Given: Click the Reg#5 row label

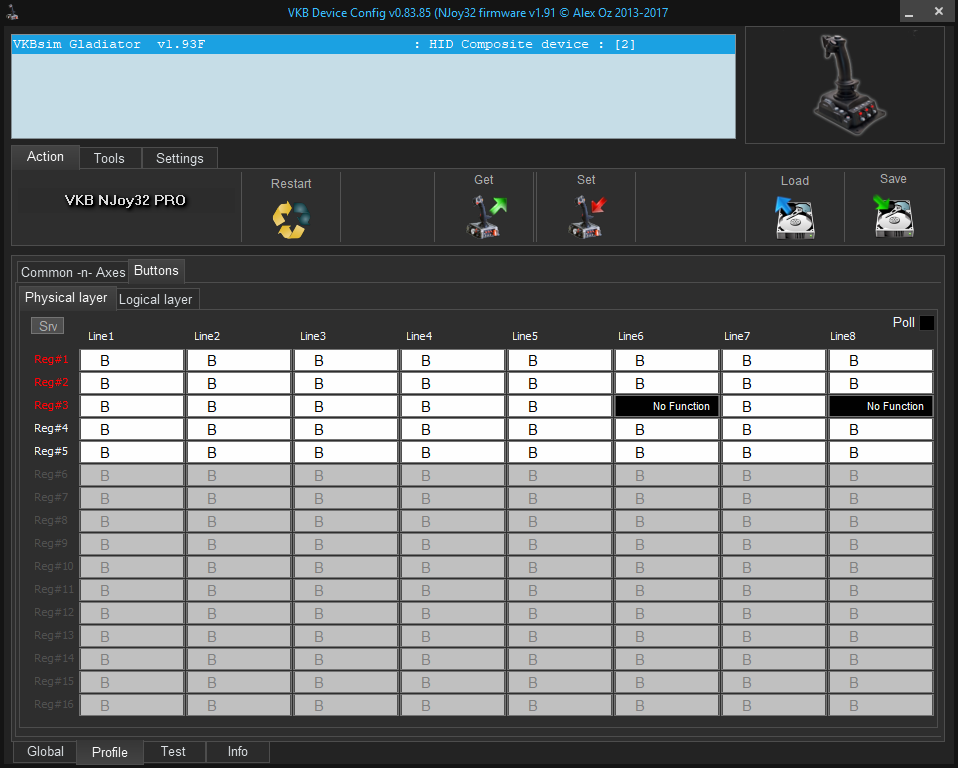Looking at the screenshot, I should click(x=51, y=451).
